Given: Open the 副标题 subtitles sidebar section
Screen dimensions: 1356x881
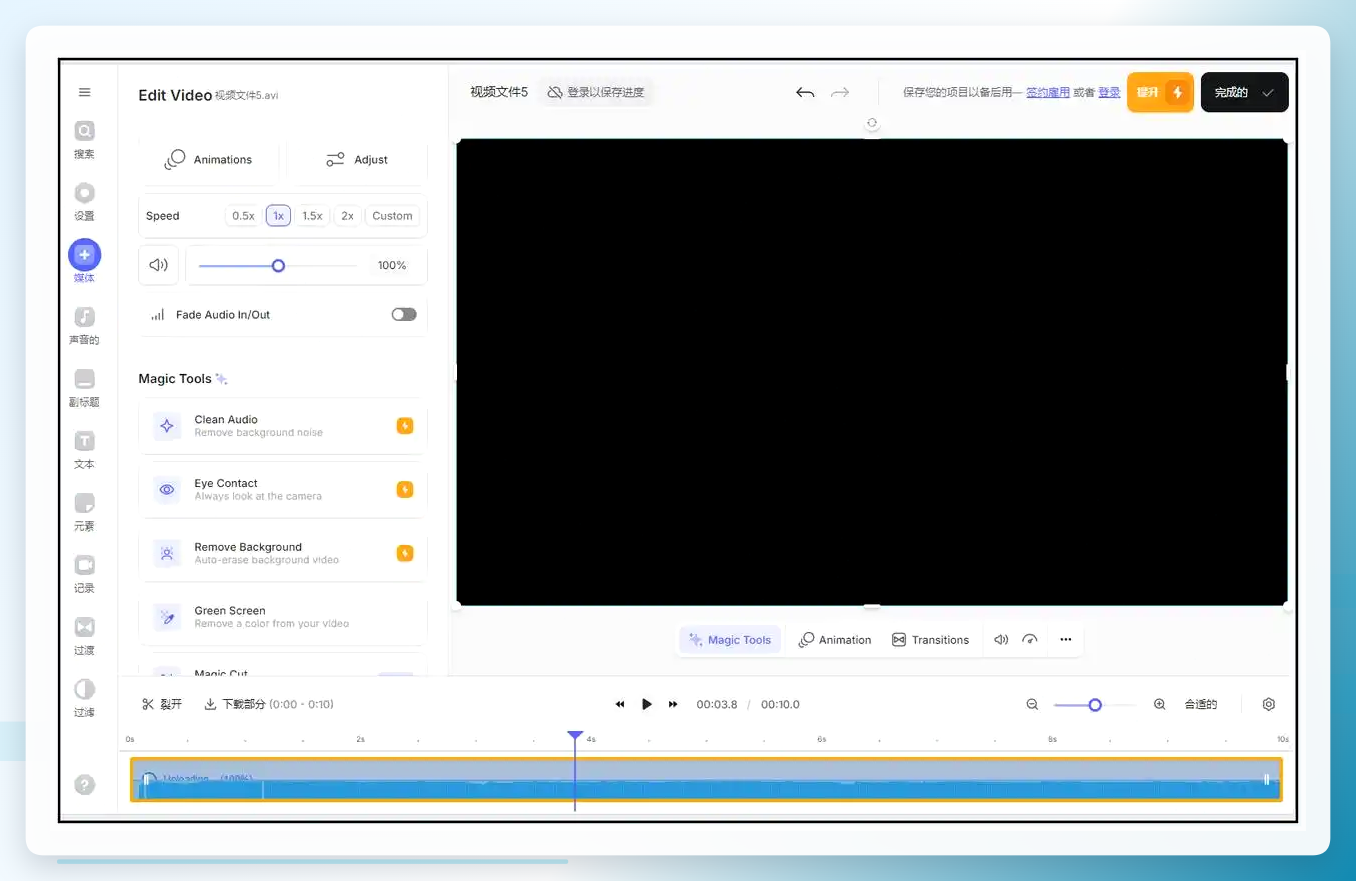Looking at the screenshot, I should tap(84, 387).
